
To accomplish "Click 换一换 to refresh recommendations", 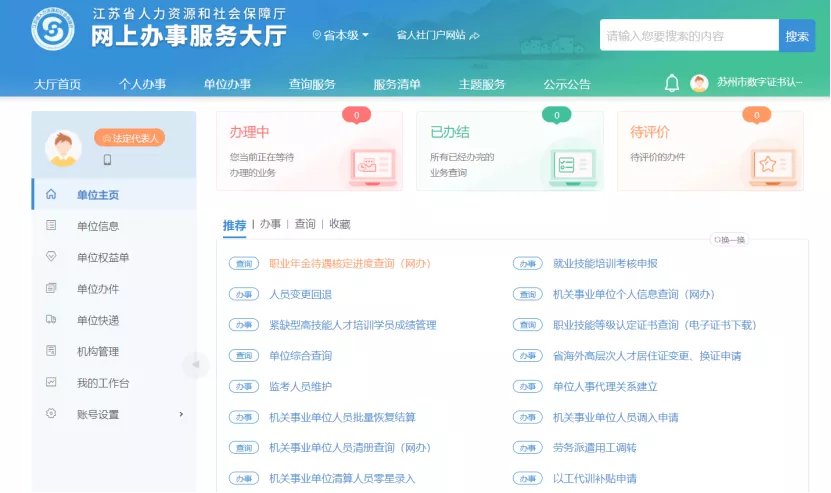I will pos(729,240).
